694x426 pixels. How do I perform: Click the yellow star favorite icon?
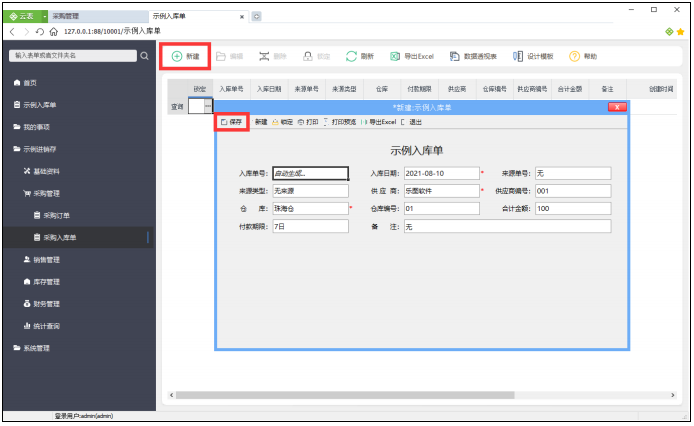[x=680, y=31]
